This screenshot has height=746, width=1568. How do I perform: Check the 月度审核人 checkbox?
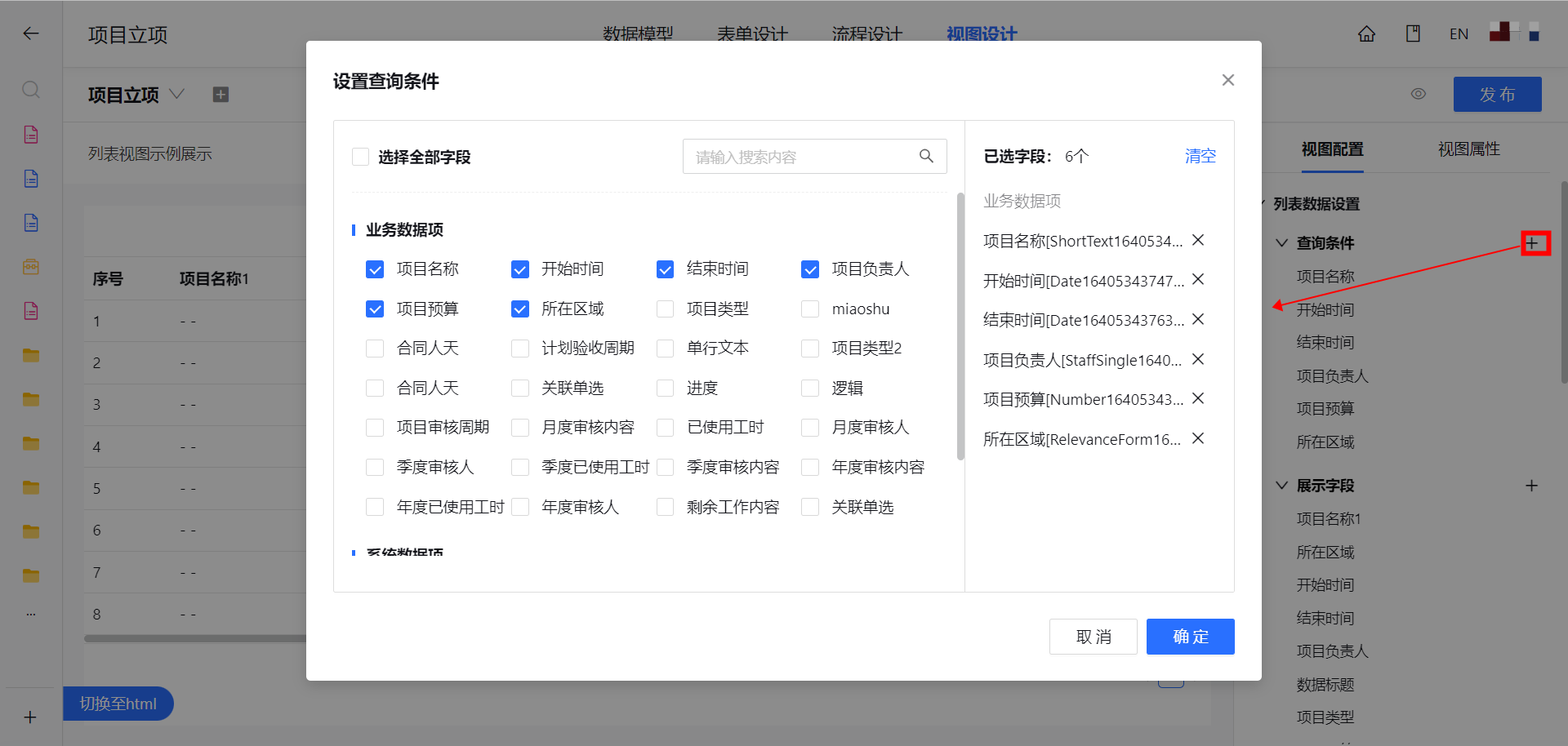click(810, 428)
